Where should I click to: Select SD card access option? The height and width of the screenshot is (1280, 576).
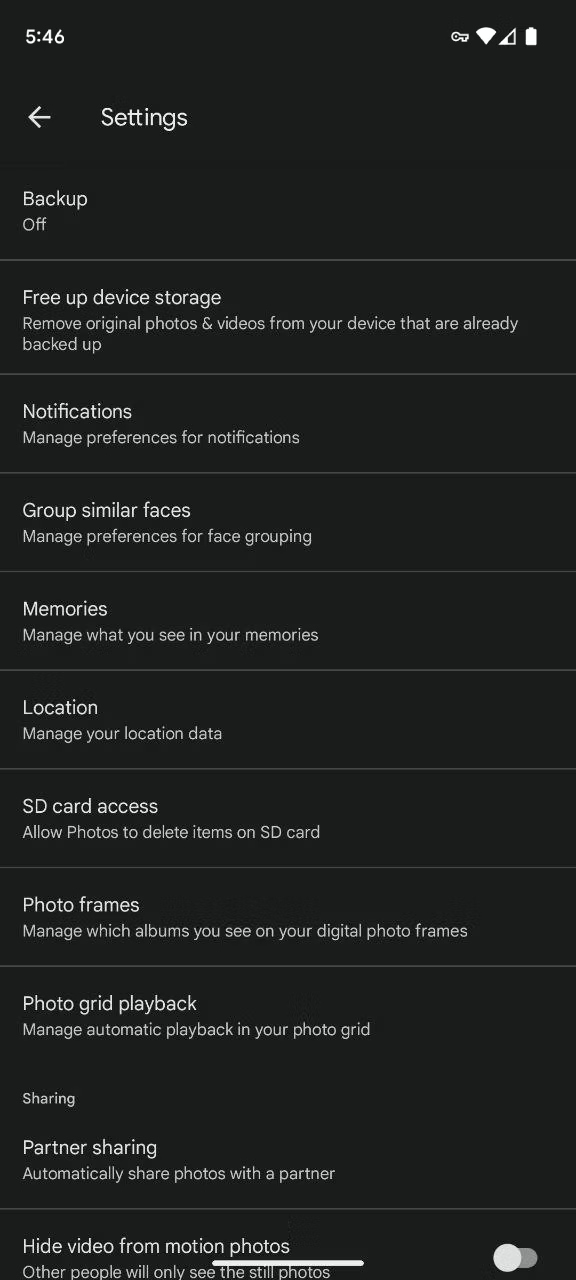point(288,818)
